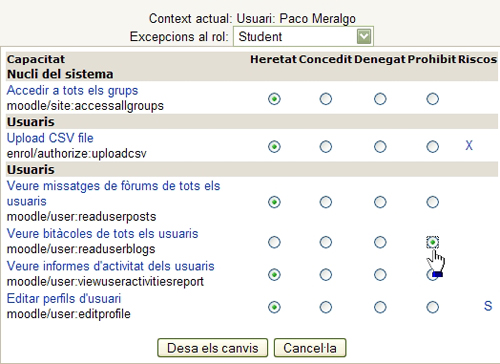The image size is (500, 364).
Task: Select Concedit for moodle/user:readuserblogs
Action: tap(326, 242)
